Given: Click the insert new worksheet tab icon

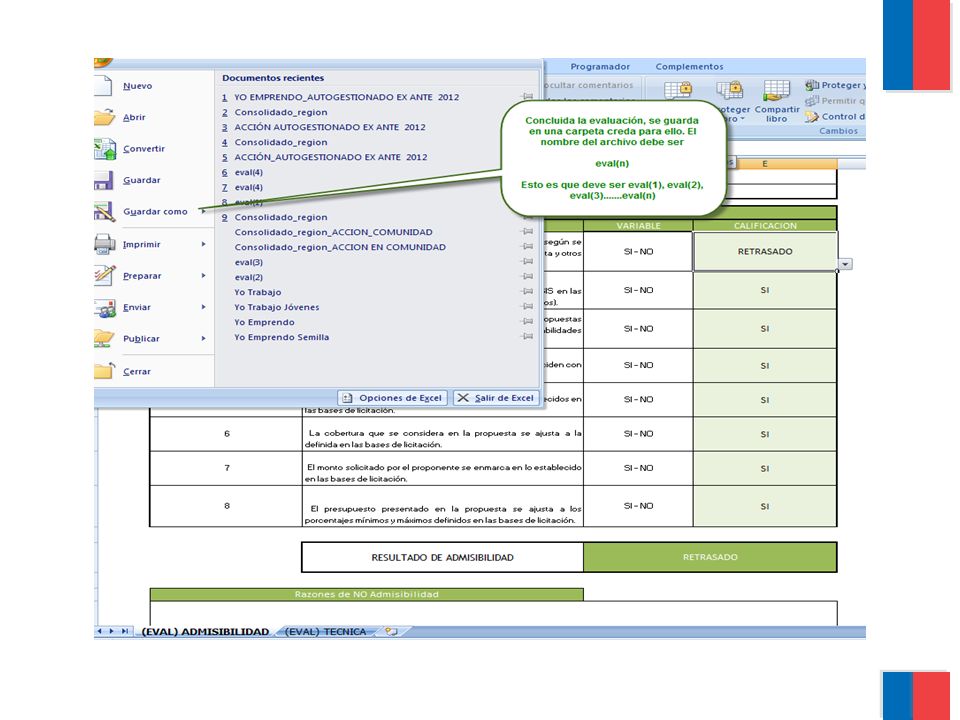Looking at the screenshot, I should click(x=391, y=631).
